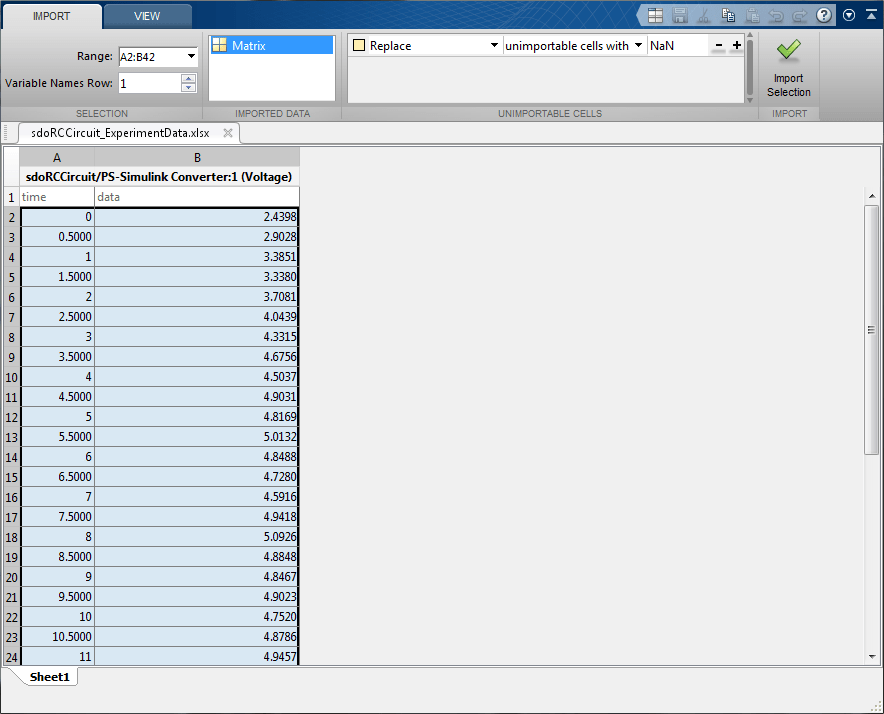
Task: Click the Copy icon in the top toolbar
Action: click(728, 15)
